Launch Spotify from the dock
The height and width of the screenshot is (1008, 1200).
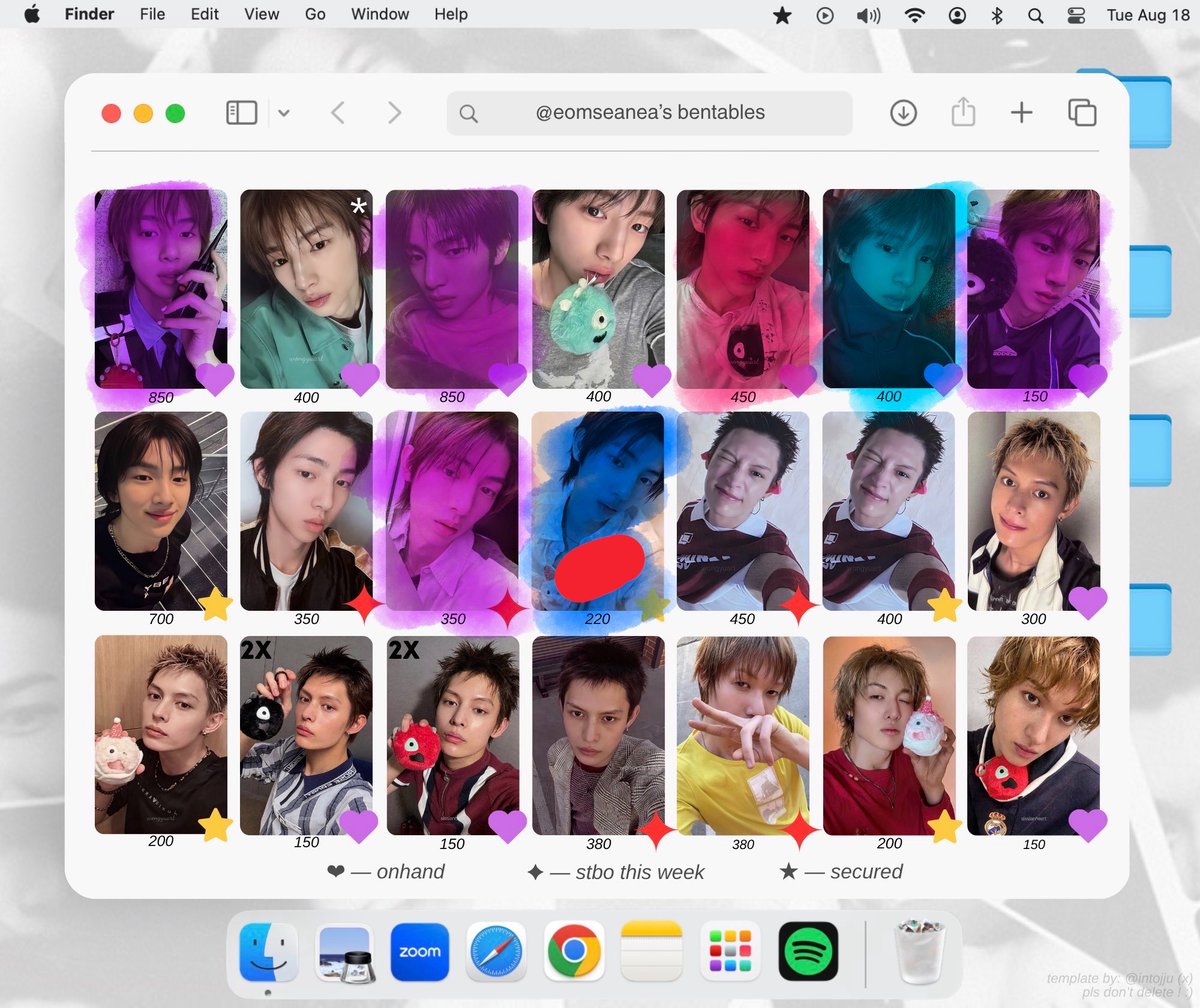(808, 951)
